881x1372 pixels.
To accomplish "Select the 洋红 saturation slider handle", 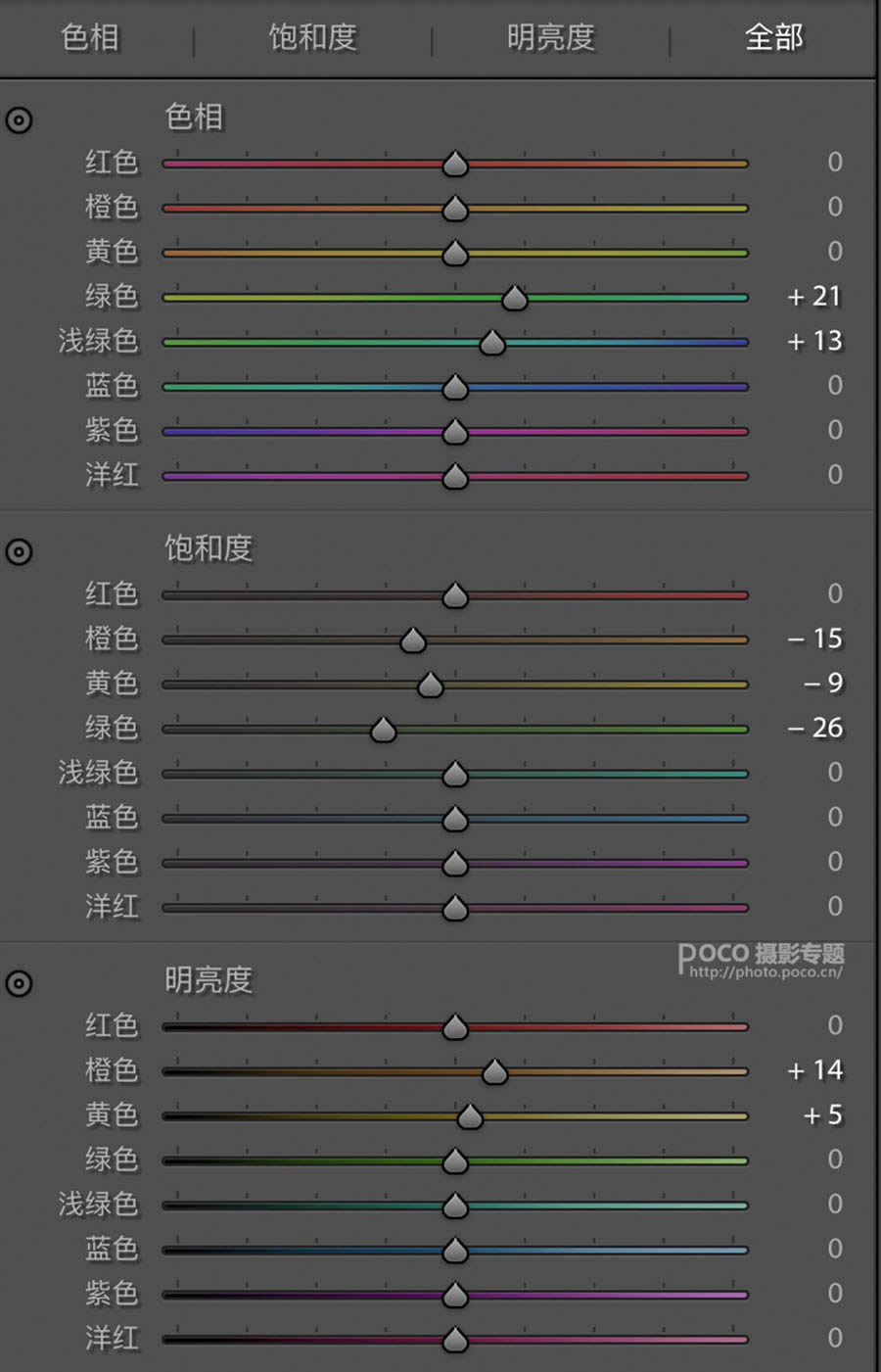I will (x=454, y=908).
